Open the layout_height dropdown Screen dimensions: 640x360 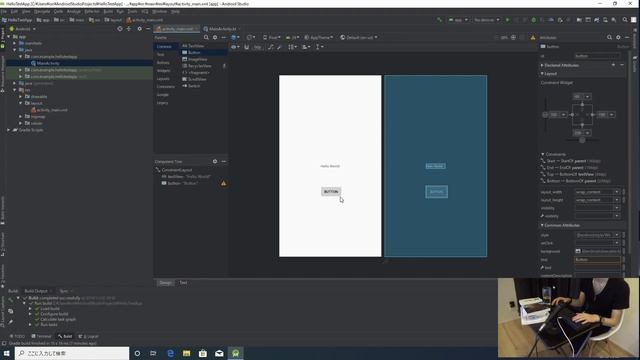617,200
